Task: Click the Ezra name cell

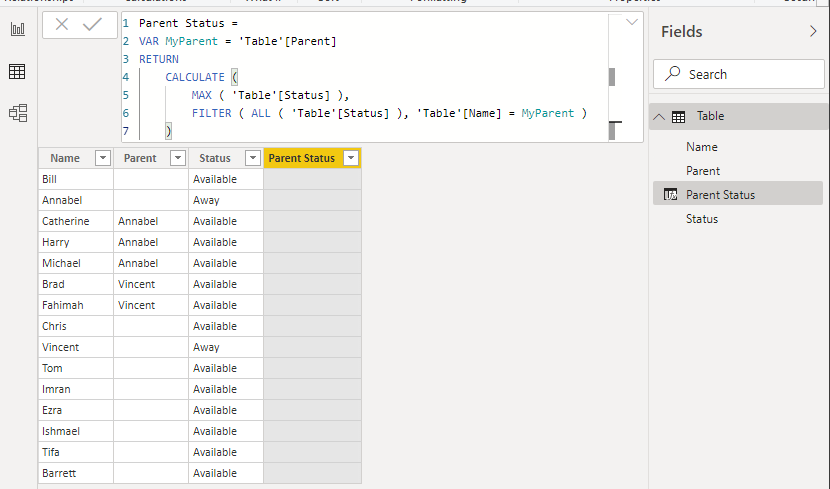Action: pos(76,410)
